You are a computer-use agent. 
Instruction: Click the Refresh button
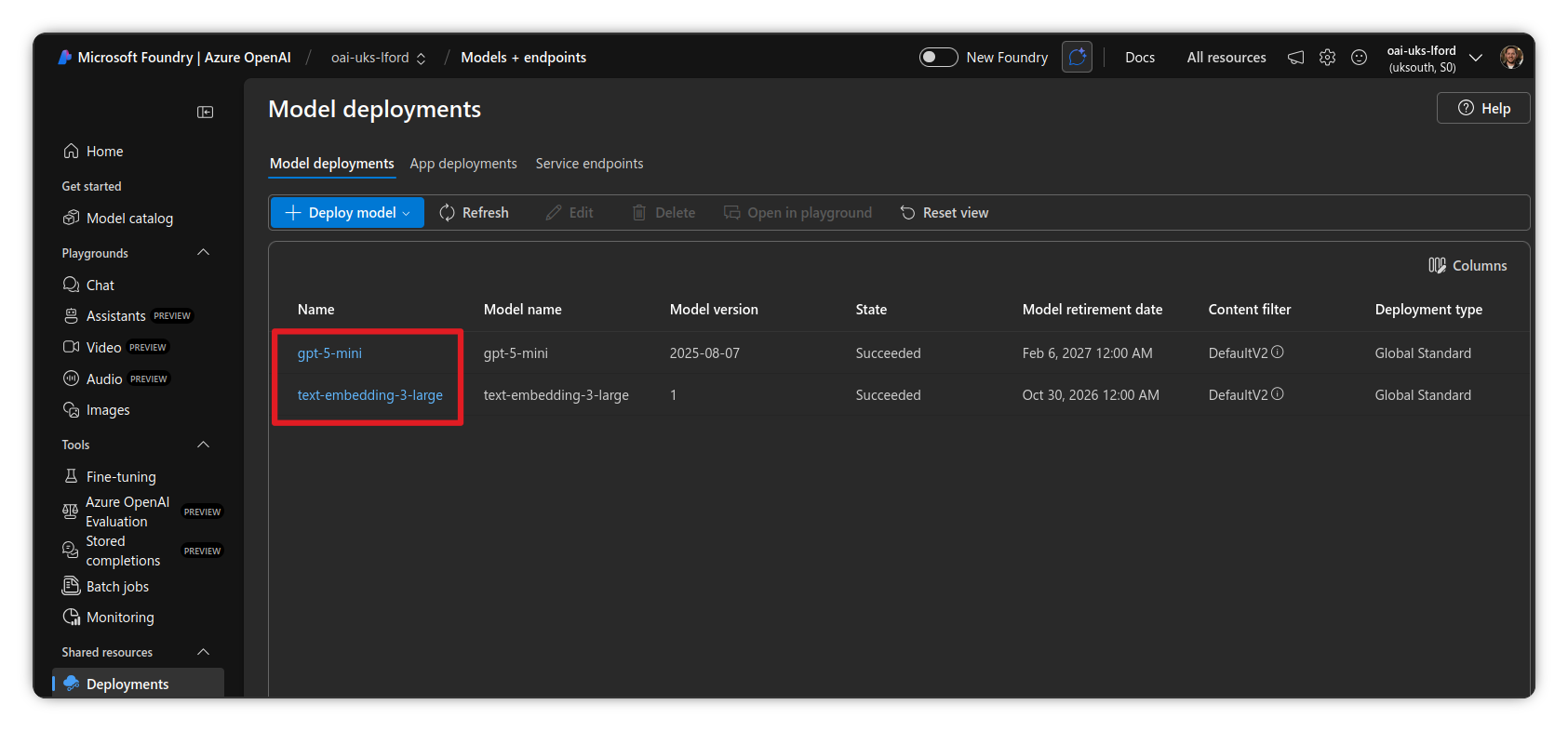[474, 213]
